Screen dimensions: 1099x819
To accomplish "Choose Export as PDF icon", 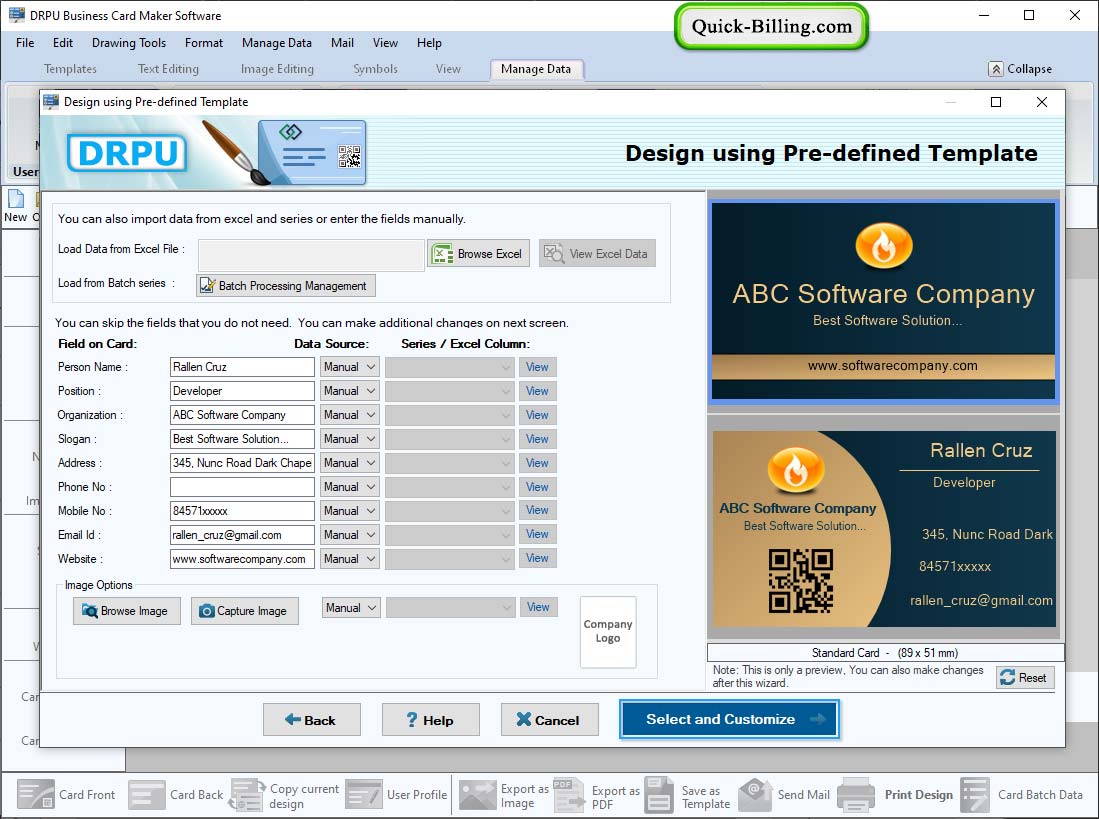I will [x=568, y=794].
